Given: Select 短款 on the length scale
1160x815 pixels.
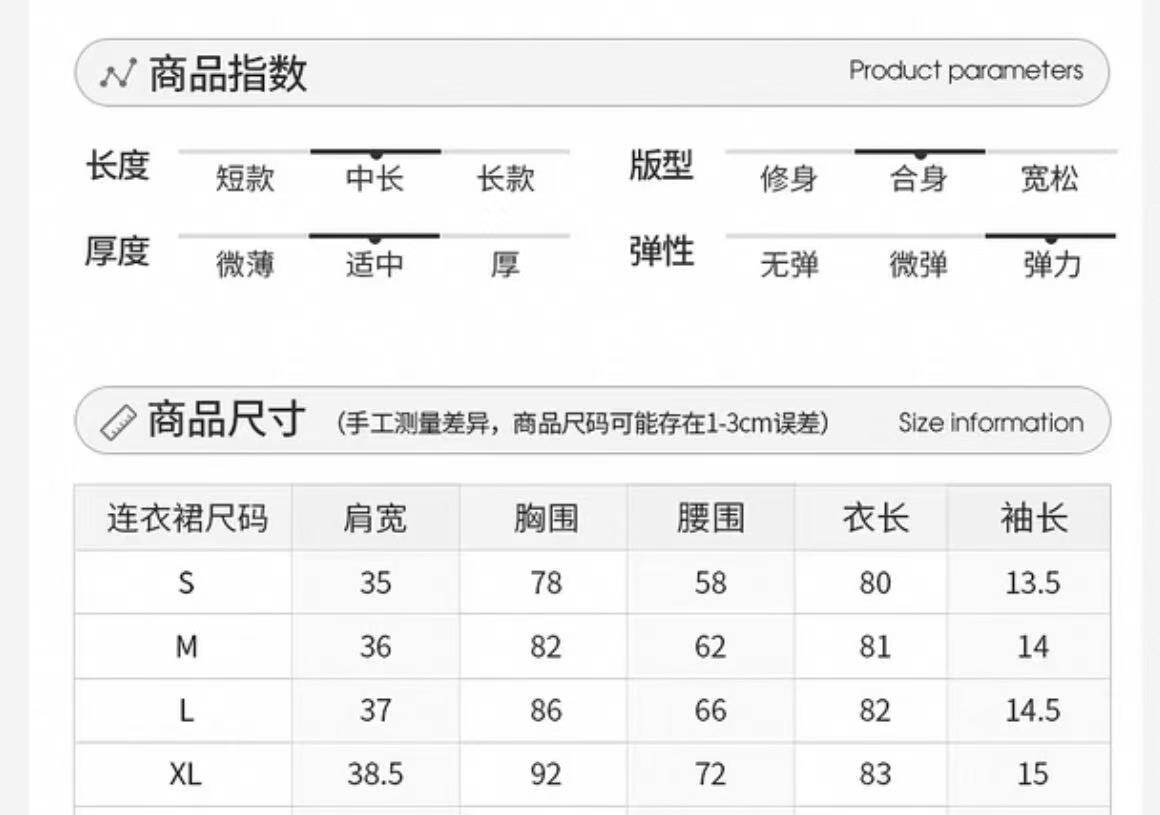Looking at the screenshot, I should pyautogui.click(x=245, y=179).
